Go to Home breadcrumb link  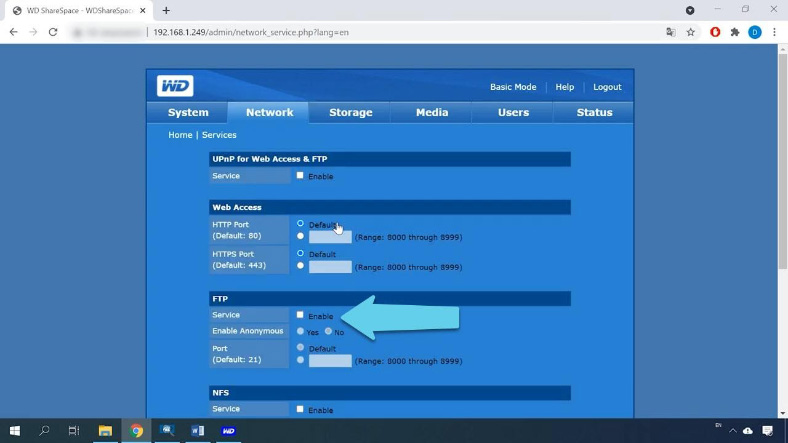click(180, 135)
